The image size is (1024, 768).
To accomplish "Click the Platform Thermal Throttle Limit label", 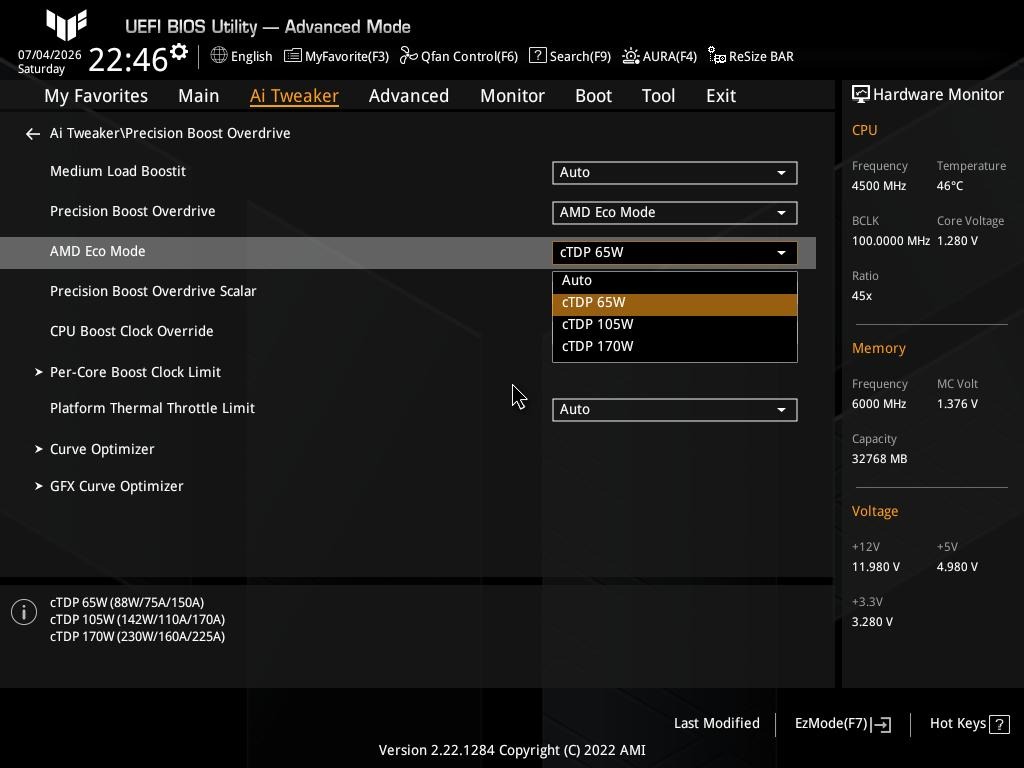I will pyautogui.click(x=152, y=408).
